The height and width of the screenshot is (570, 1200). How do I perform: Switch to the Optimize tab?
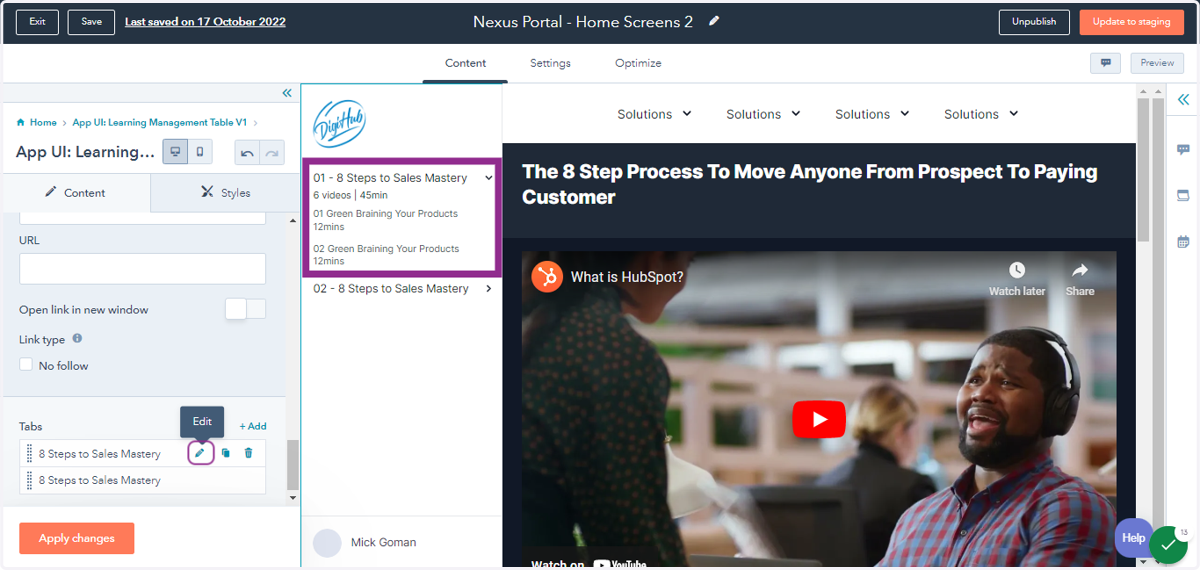click(x=638, y=63)
